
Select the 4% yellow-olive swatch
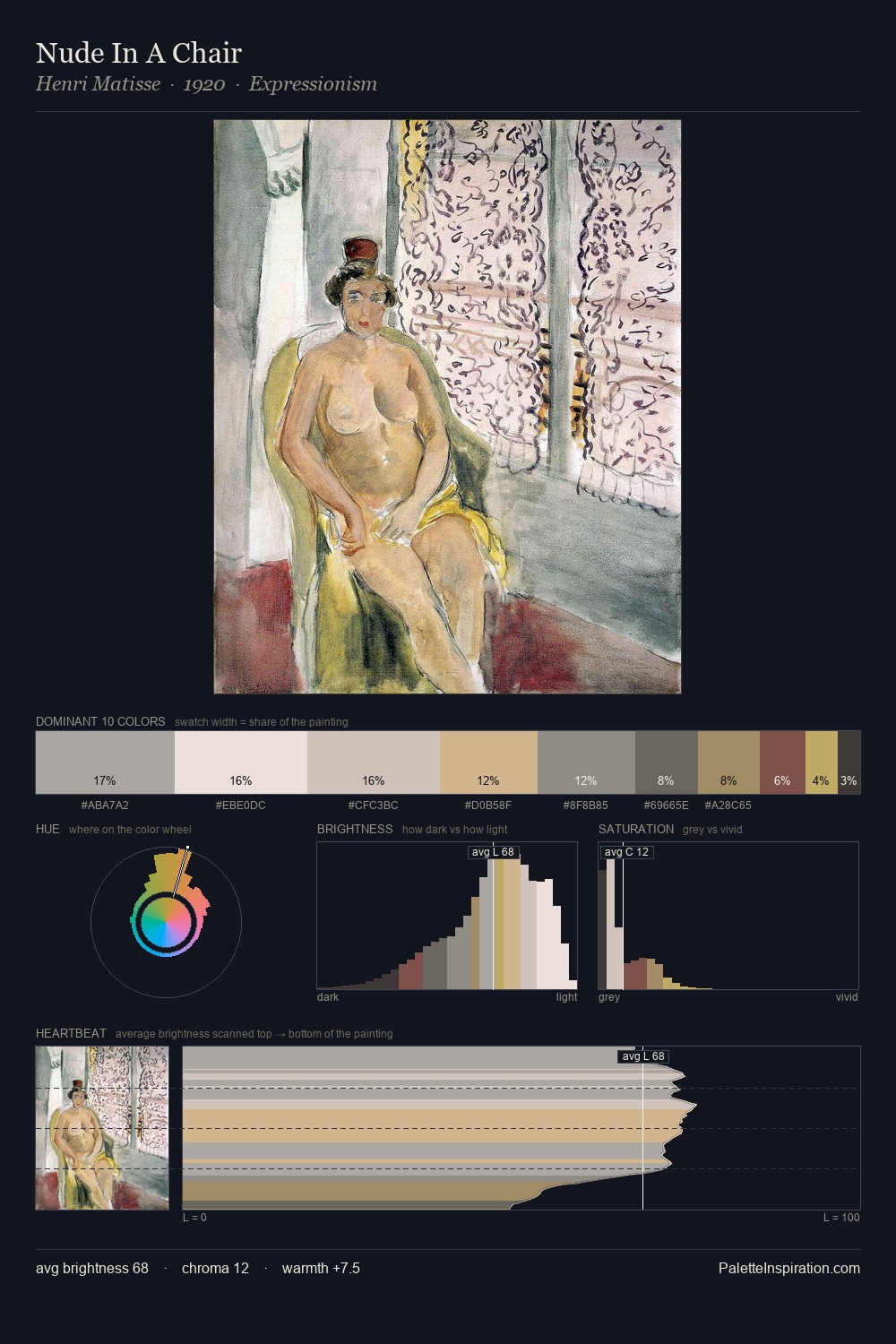821,762
